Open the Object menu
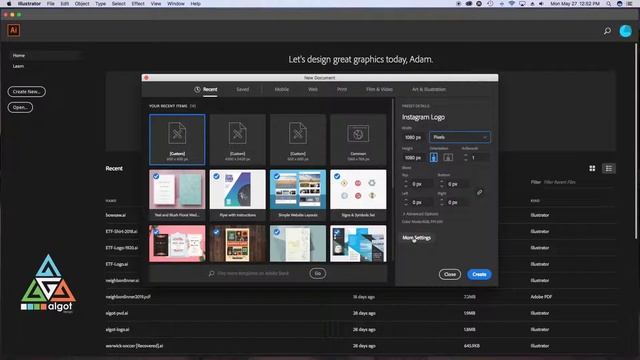The height and width of the screenshot is (360, 640). pyautogui.click(x=82, y=4)
